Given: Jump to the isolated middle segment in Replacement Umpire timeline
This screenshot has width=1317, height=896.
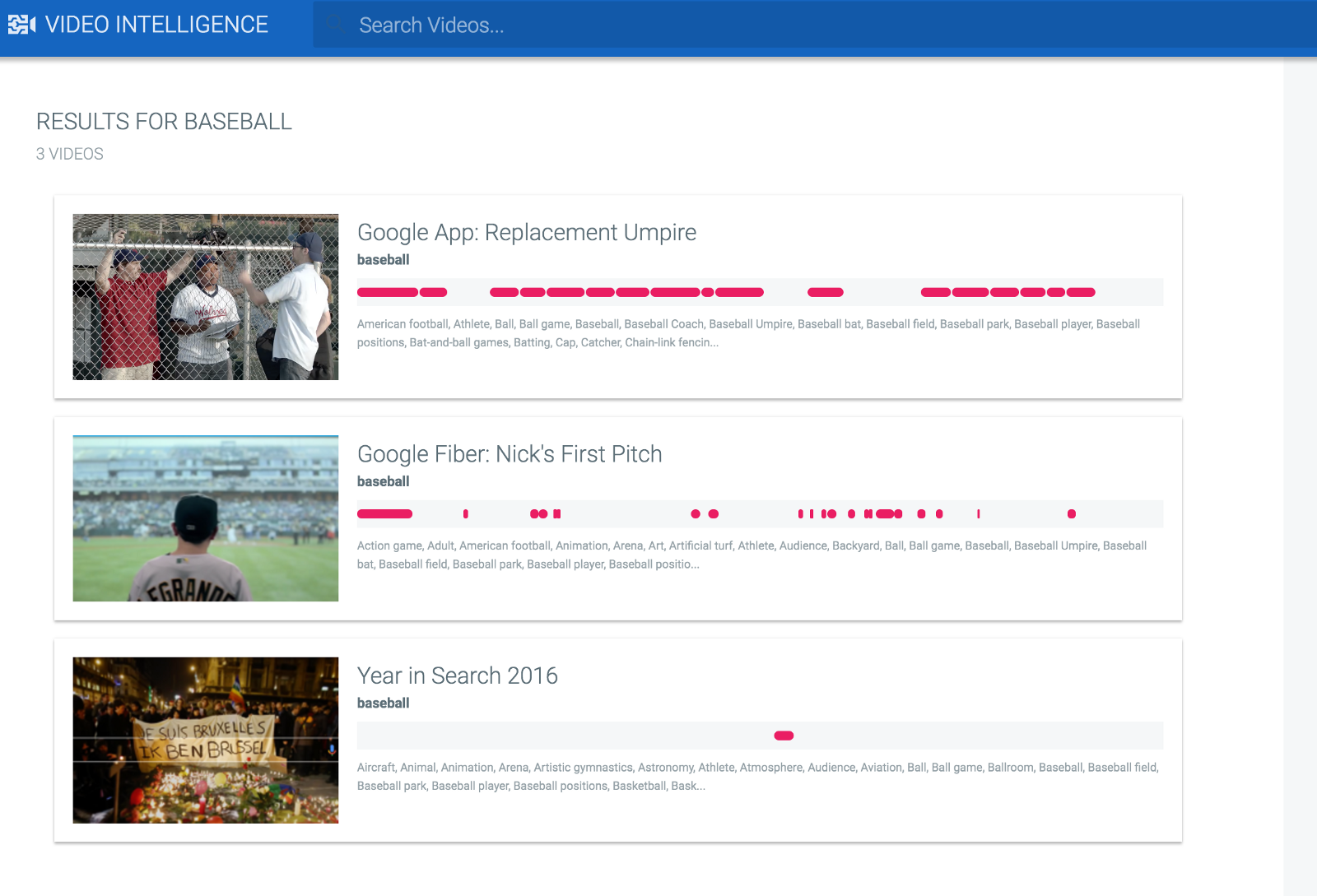Looking at the screenshot, I should 825,292.
